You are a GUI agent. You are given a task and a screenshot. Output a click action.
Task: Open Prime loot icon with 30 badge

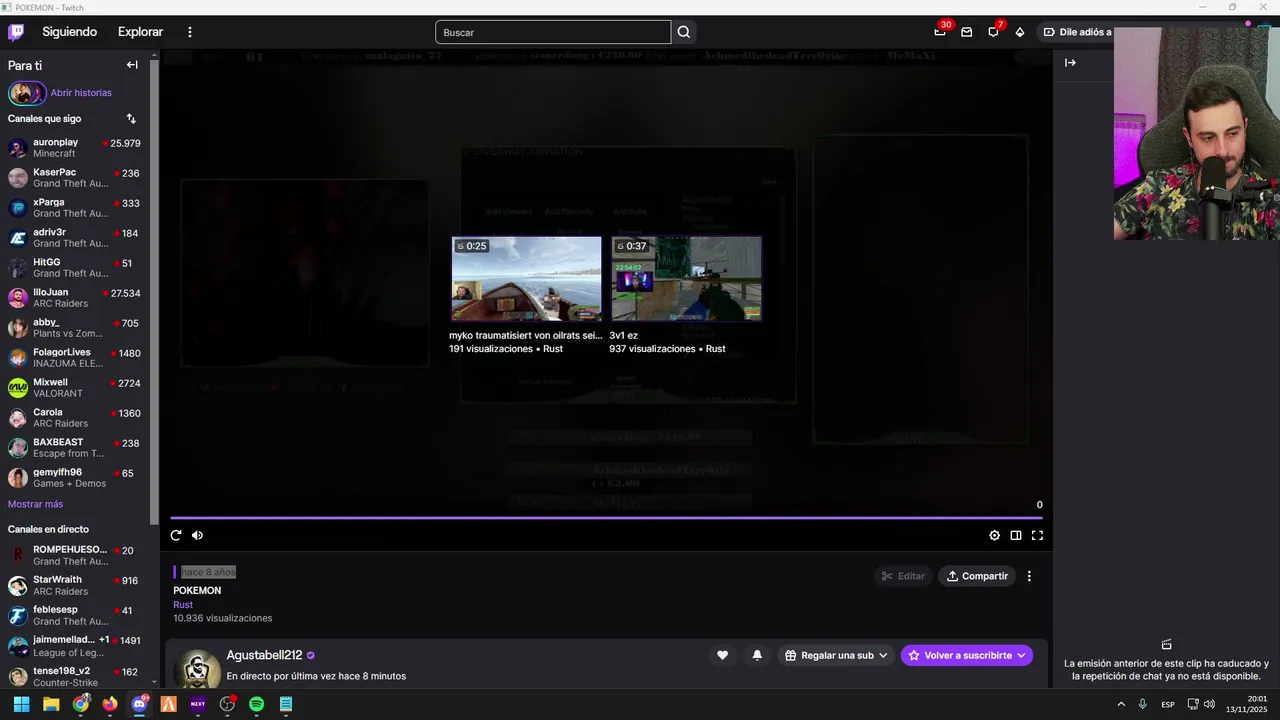point(940,32)
